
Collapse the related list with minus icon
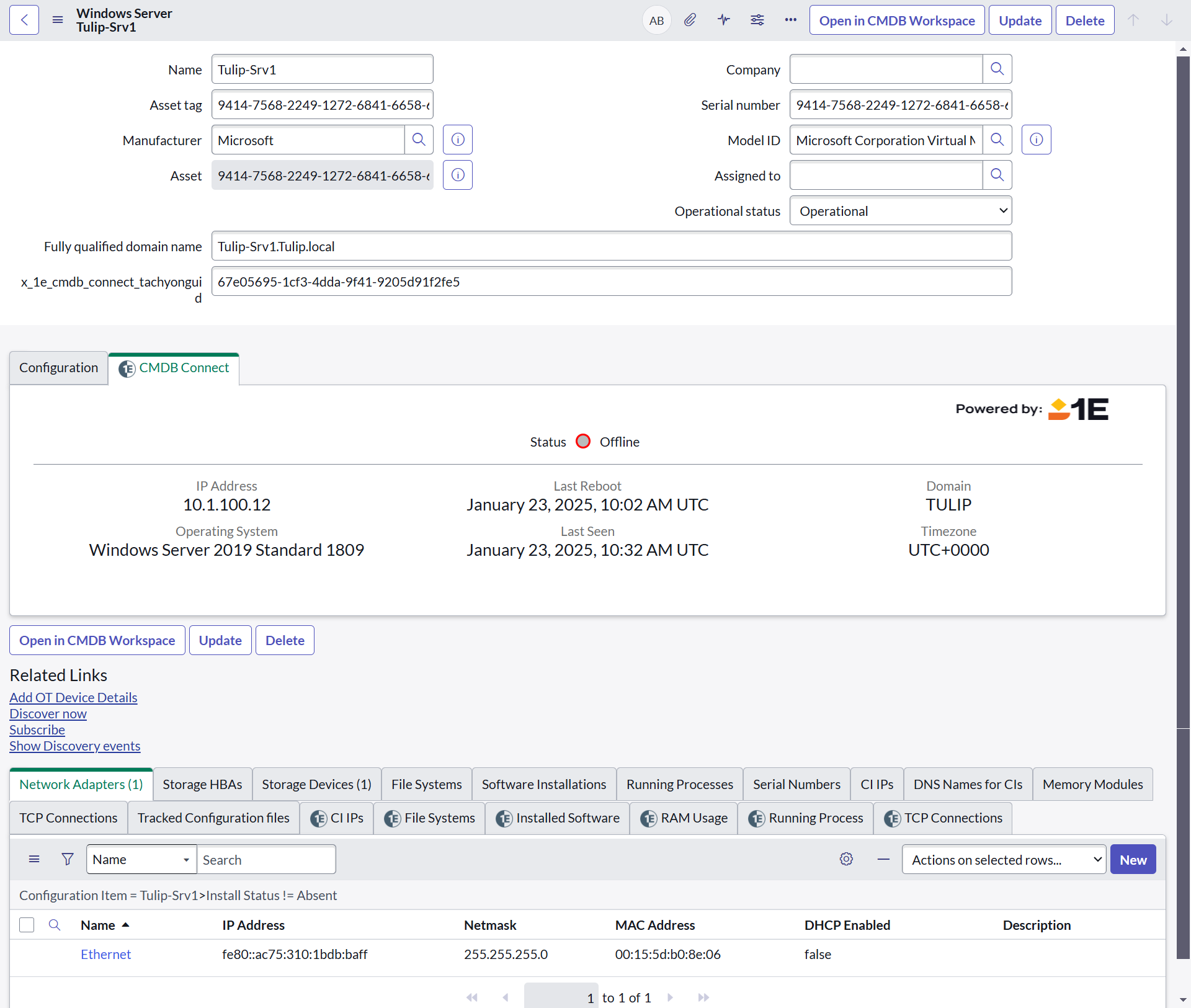pyautogui.click(x=883, y=859)
